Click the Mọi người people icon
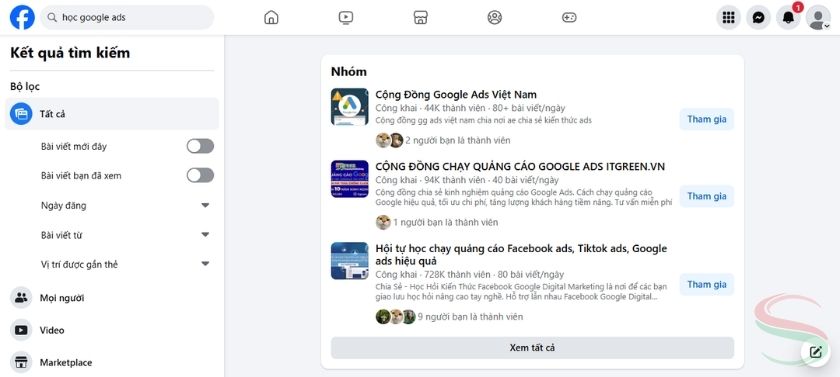 21,298
